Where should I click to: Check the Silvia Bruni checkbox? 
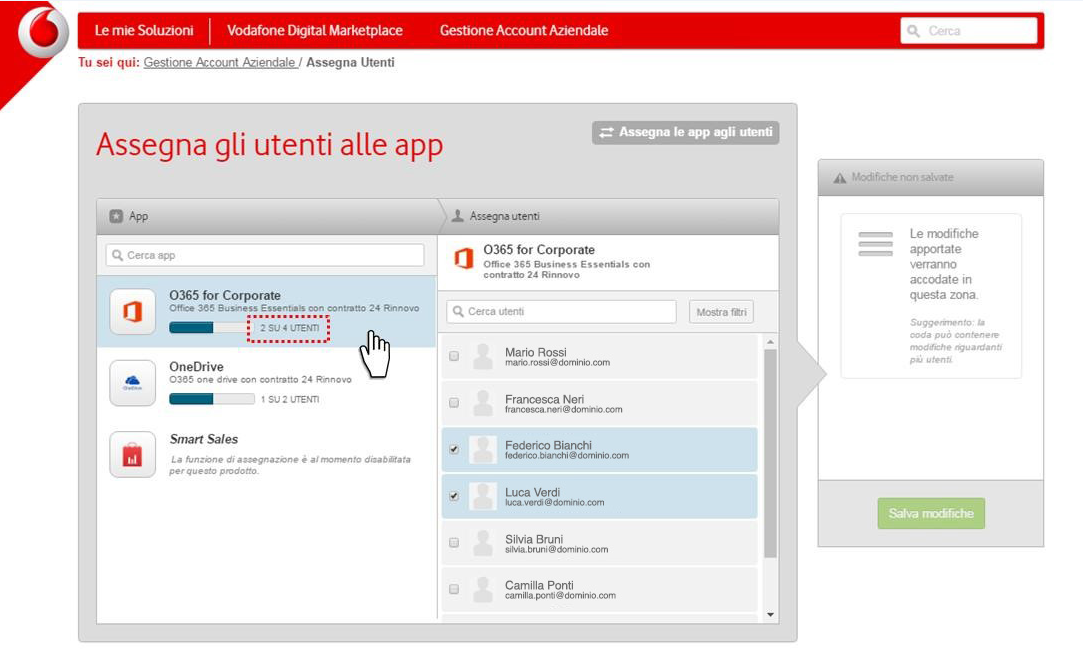454,543
